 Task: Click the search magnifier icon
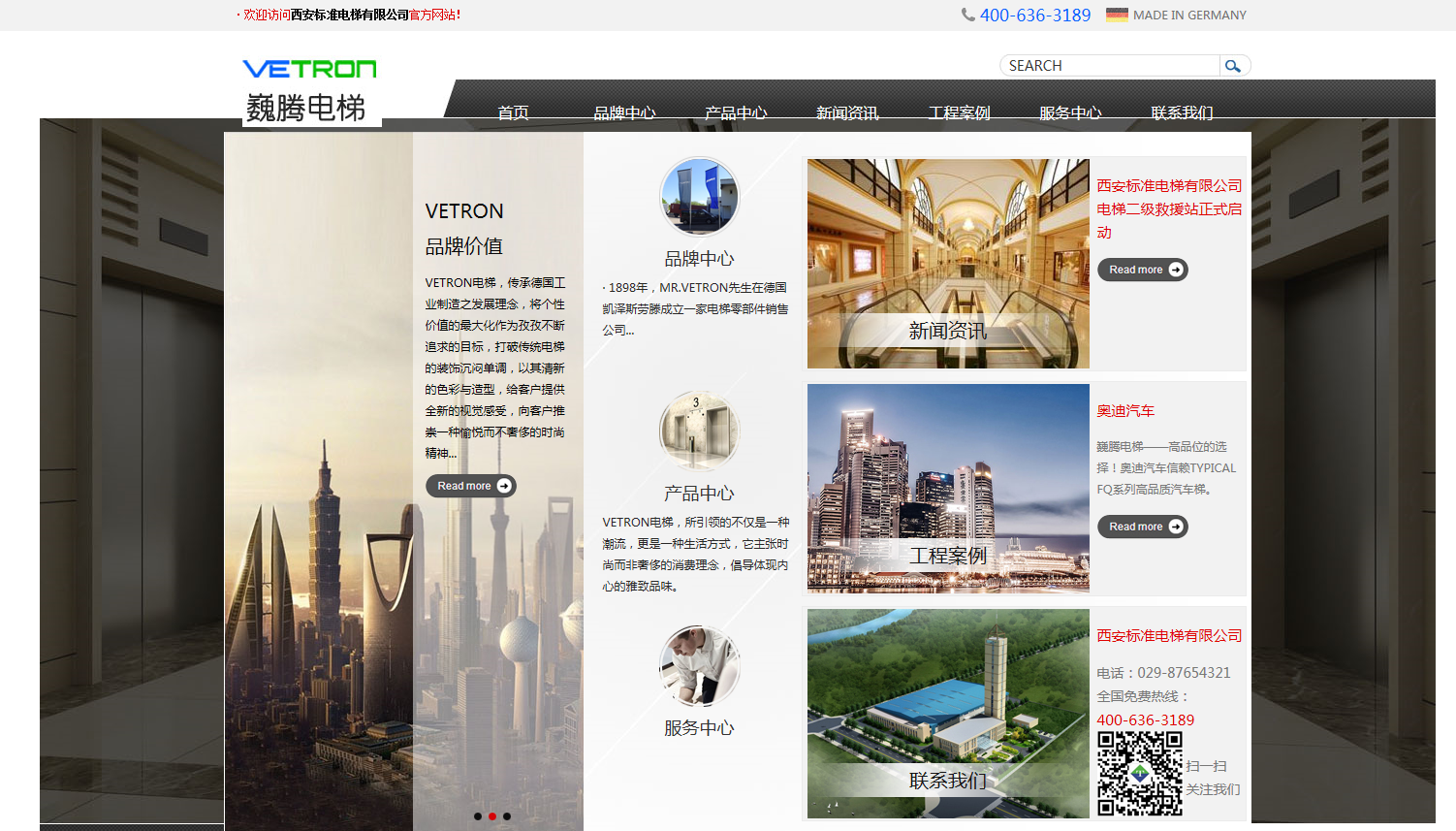click(x=1233, y=66)
